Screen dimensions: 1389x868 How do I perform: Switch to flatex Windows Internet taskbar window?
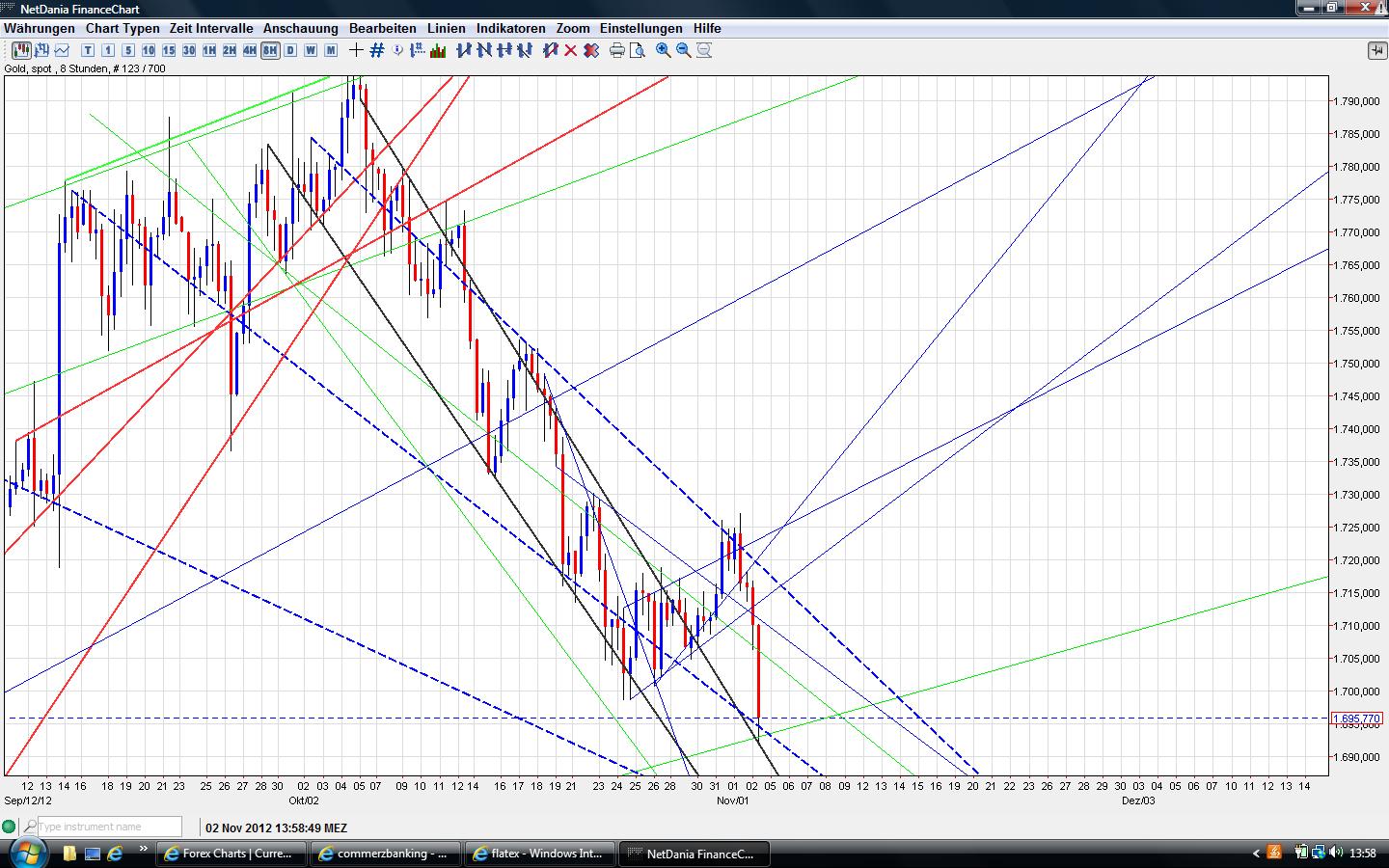539,854
